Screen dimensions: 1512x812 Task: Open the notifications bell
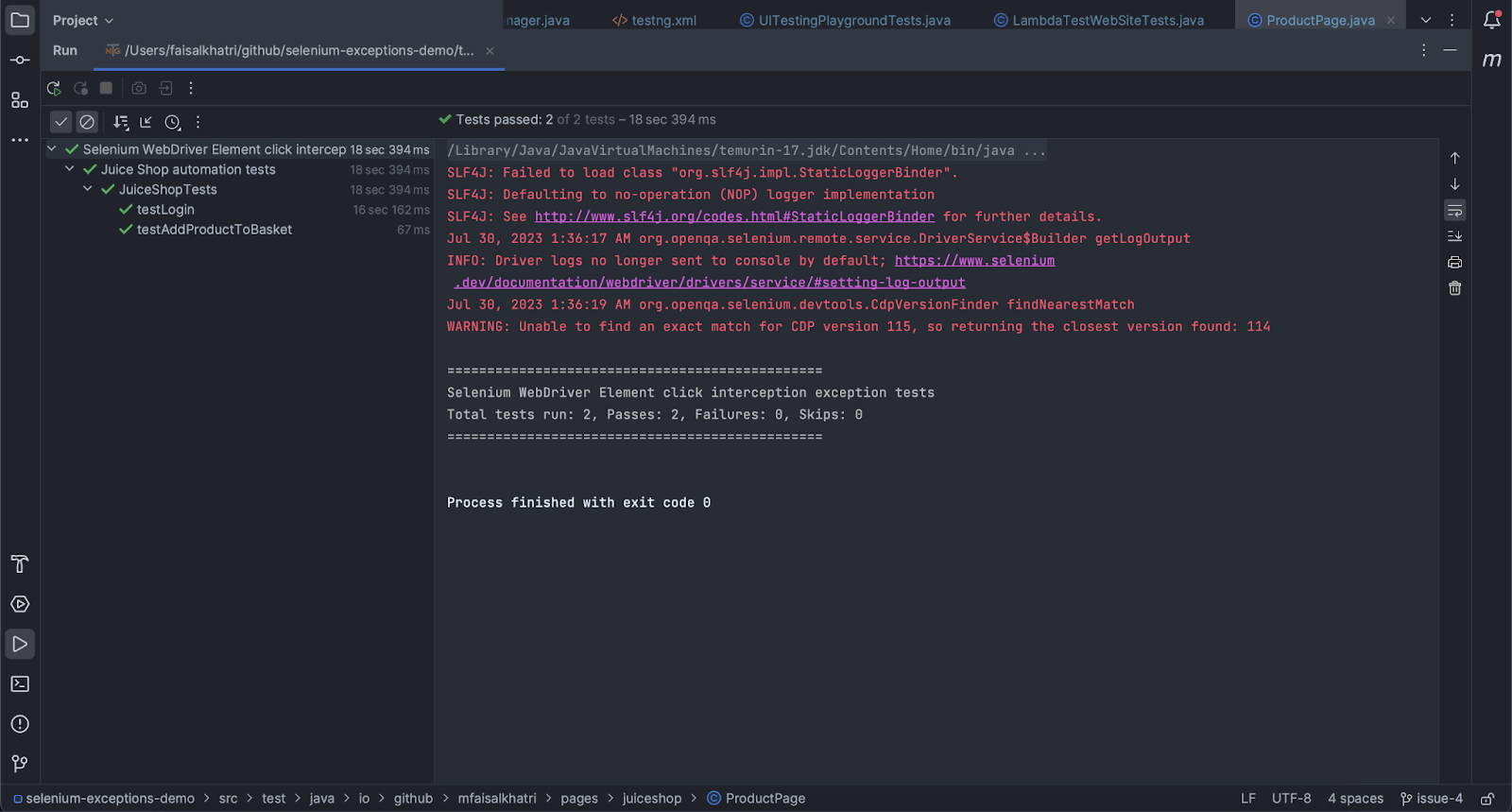pos(1491,20)
